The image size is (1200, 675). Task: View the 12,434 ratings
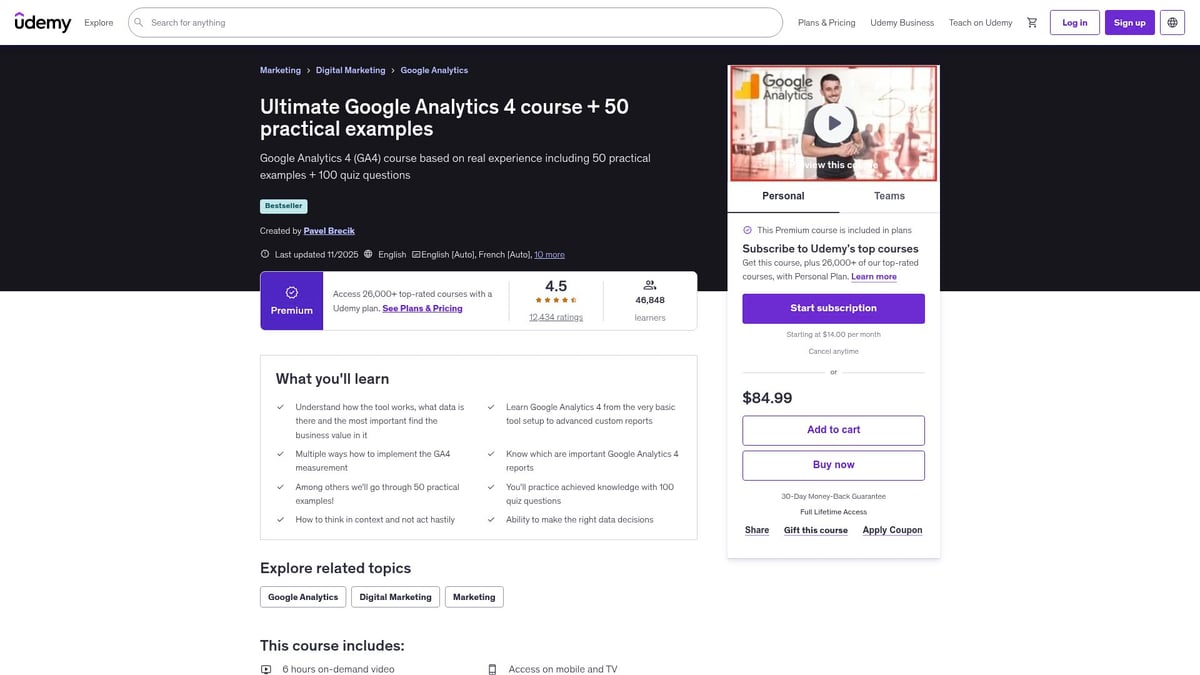point(556,316)
